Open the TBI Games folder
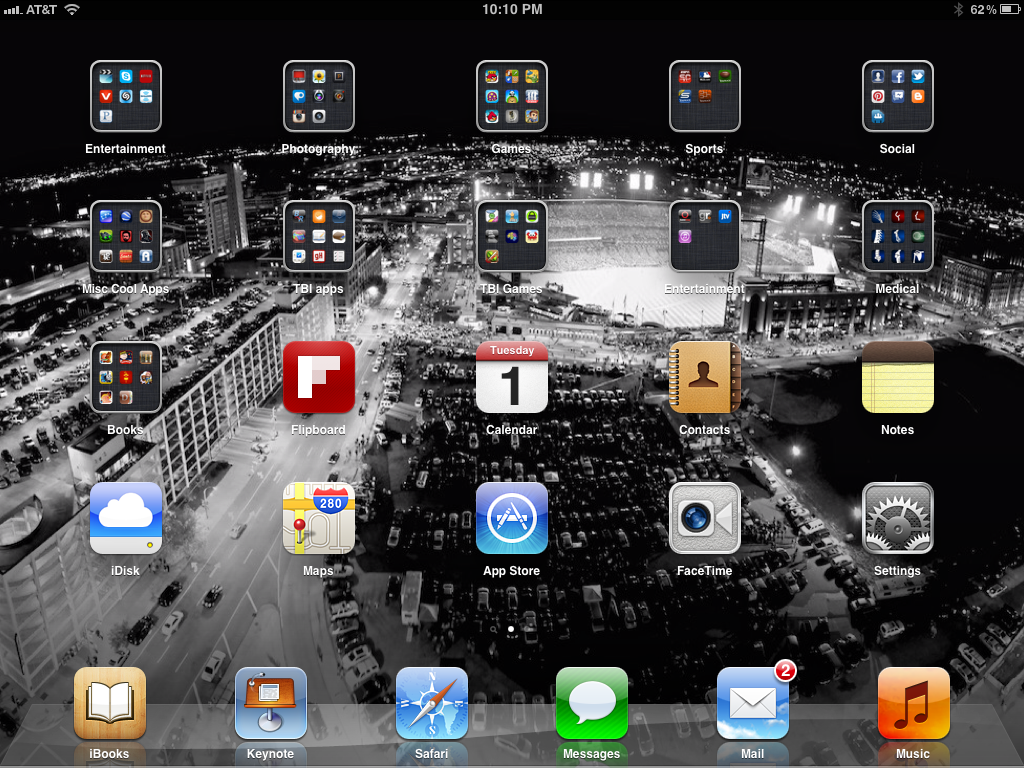Screen dimensions: 1024x768 tap(511, 236)
